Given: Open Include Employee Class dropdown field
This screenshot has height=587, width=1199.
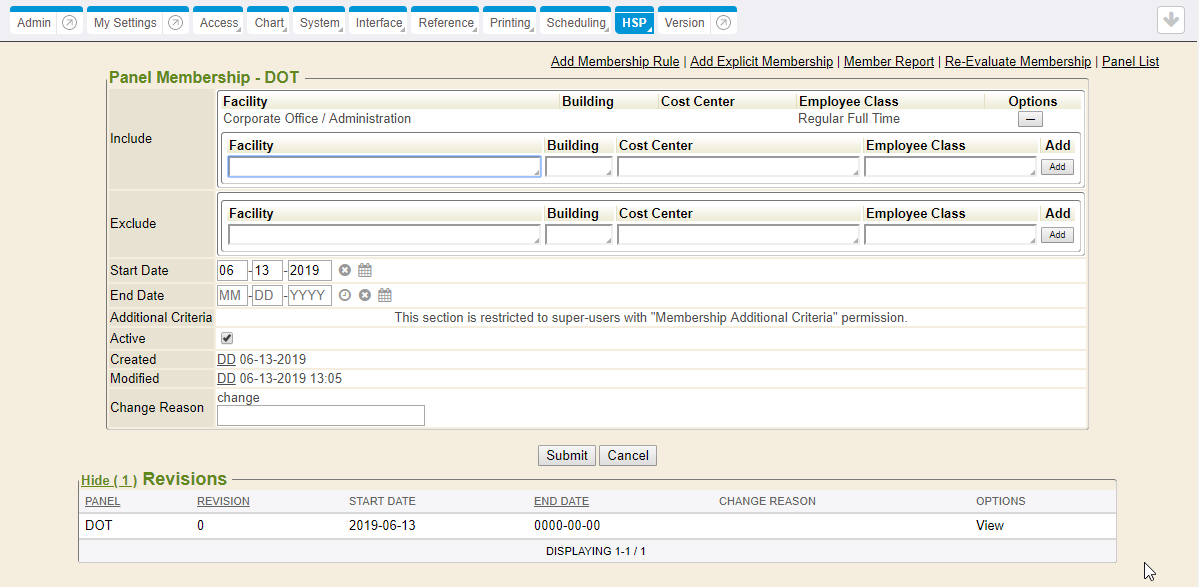Looking at the screenshot, I should pyautogui.click(x=950, y=167).
